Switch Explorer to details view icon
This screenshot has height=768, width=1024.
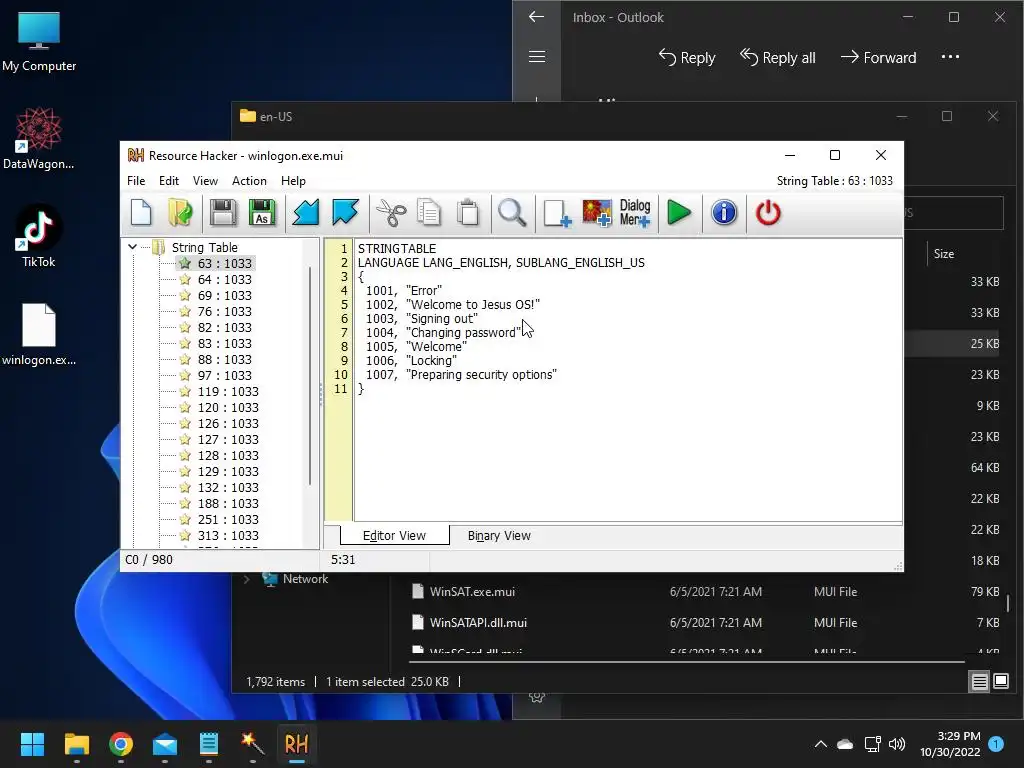(x=980, y=682)
